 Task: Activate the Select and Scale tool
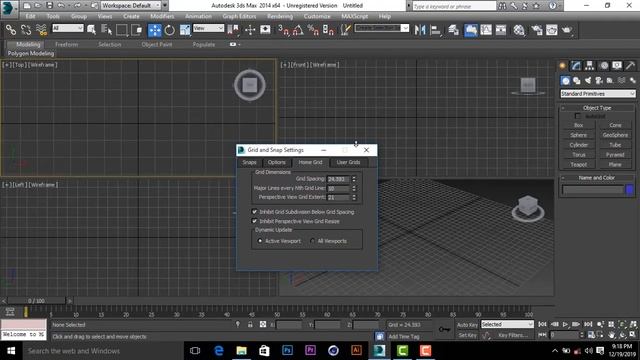point(184,30)
